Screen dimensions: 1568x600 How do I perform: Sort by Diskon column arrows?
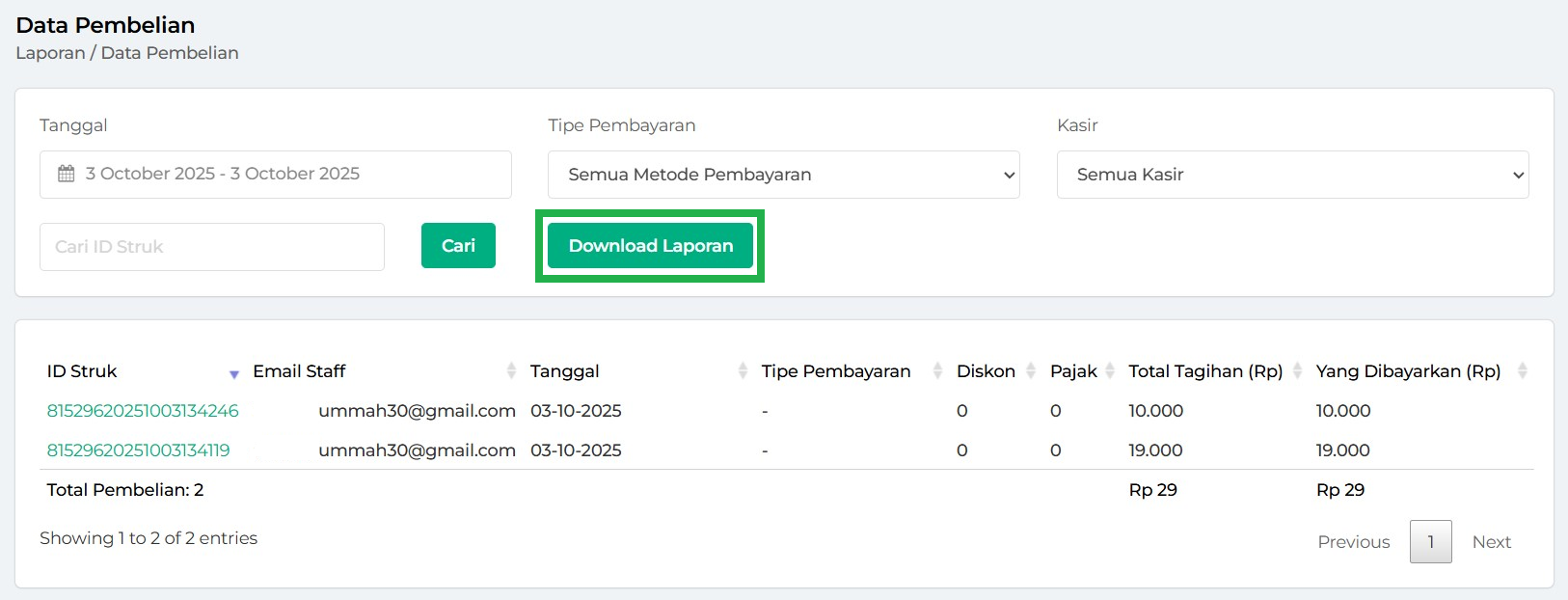coord(1031,371)
